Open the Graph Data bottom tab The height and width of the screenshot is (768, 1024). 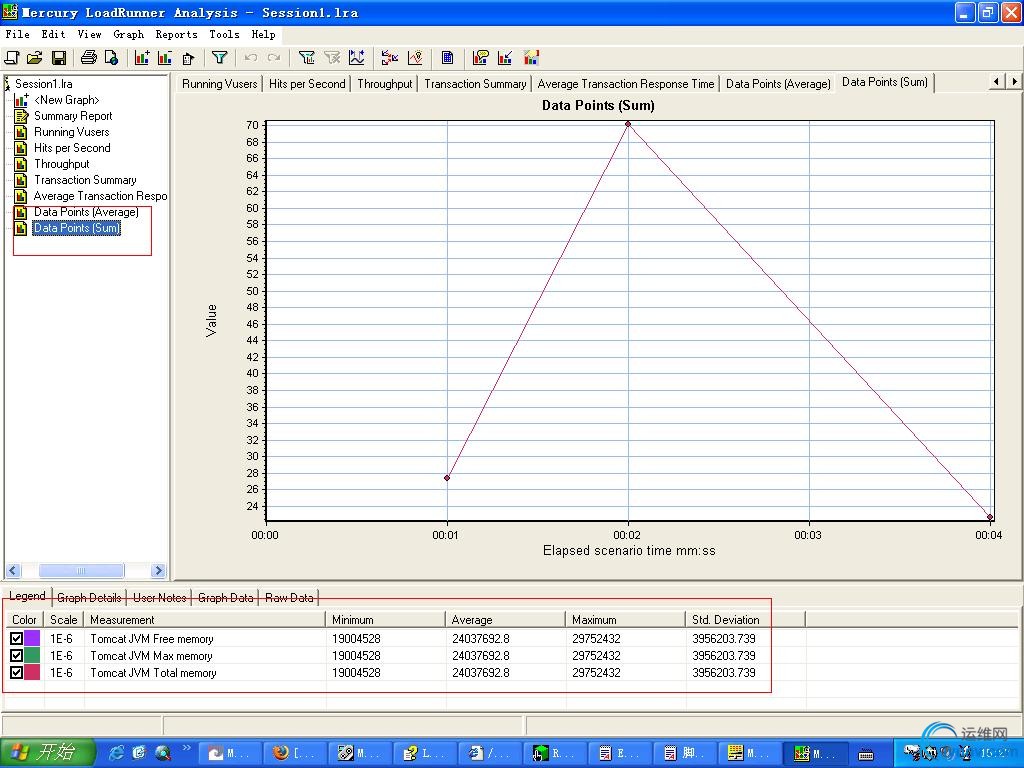coord(225,598)
